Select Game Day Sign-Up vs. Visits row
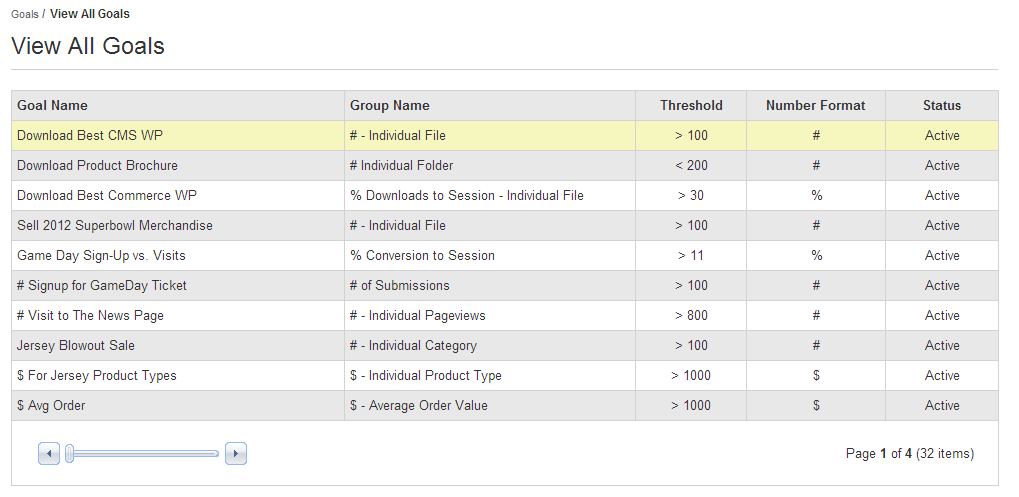The height and width of the screenshot is (497, 1019). pyautogui.click(x=505, y=255)
